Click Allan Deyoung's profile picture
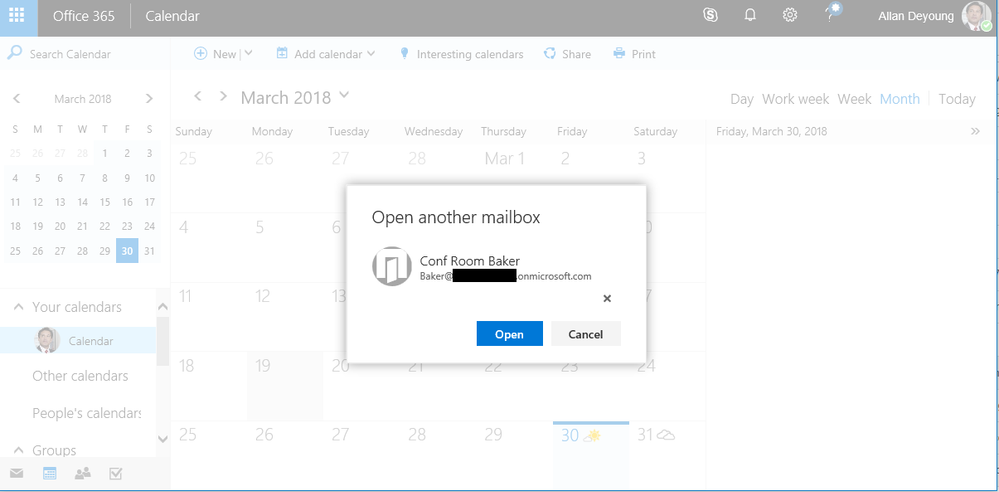The image size is (999, 492). (977, 16)
